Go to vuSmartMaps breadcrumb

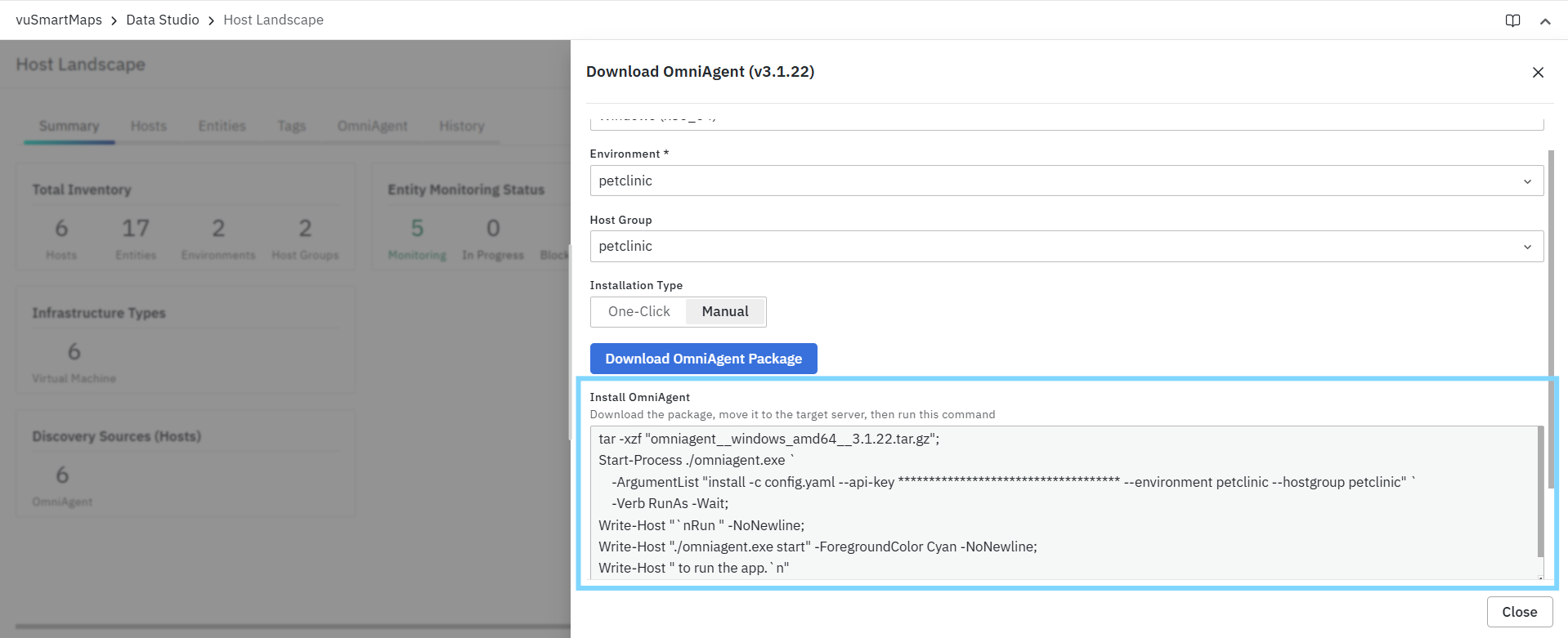[x=59, y=20]
